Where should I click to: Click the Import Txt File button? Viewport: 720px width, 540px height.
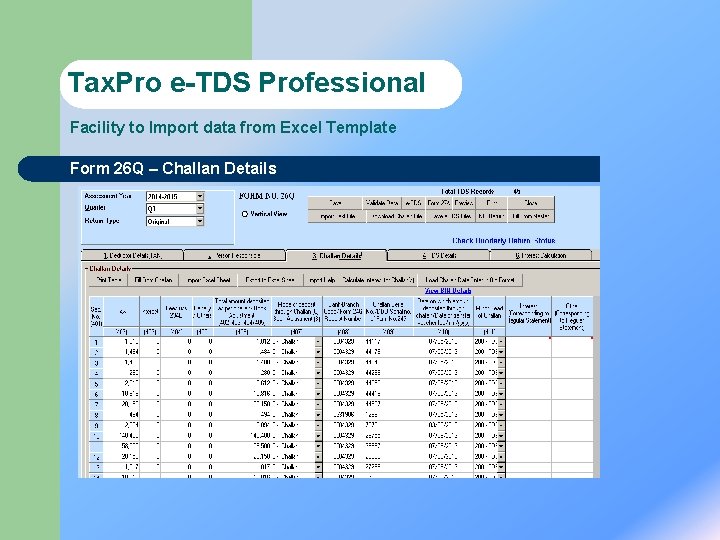tap(337, 216)
